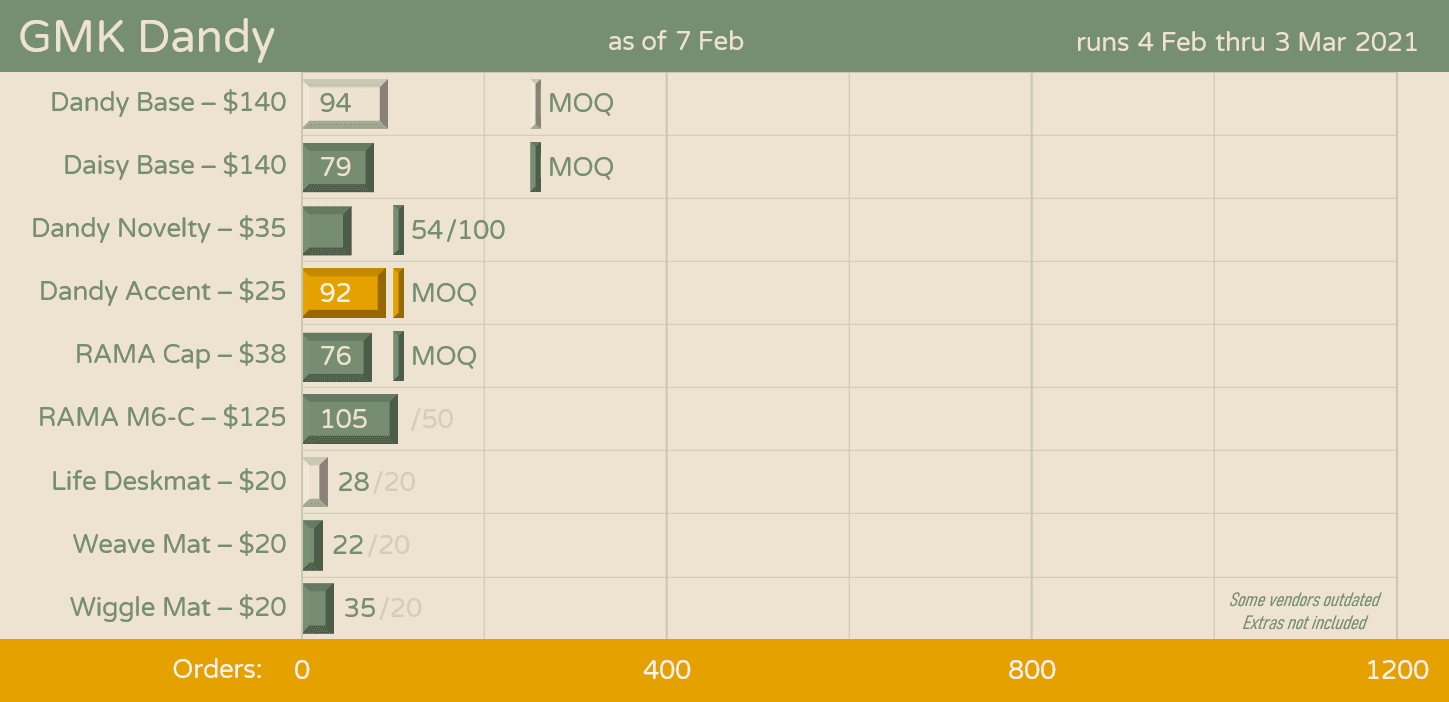Click the RAMA M6-C bar showing 105
This screenshot has width=1449, height=702.
click(349, 418)
